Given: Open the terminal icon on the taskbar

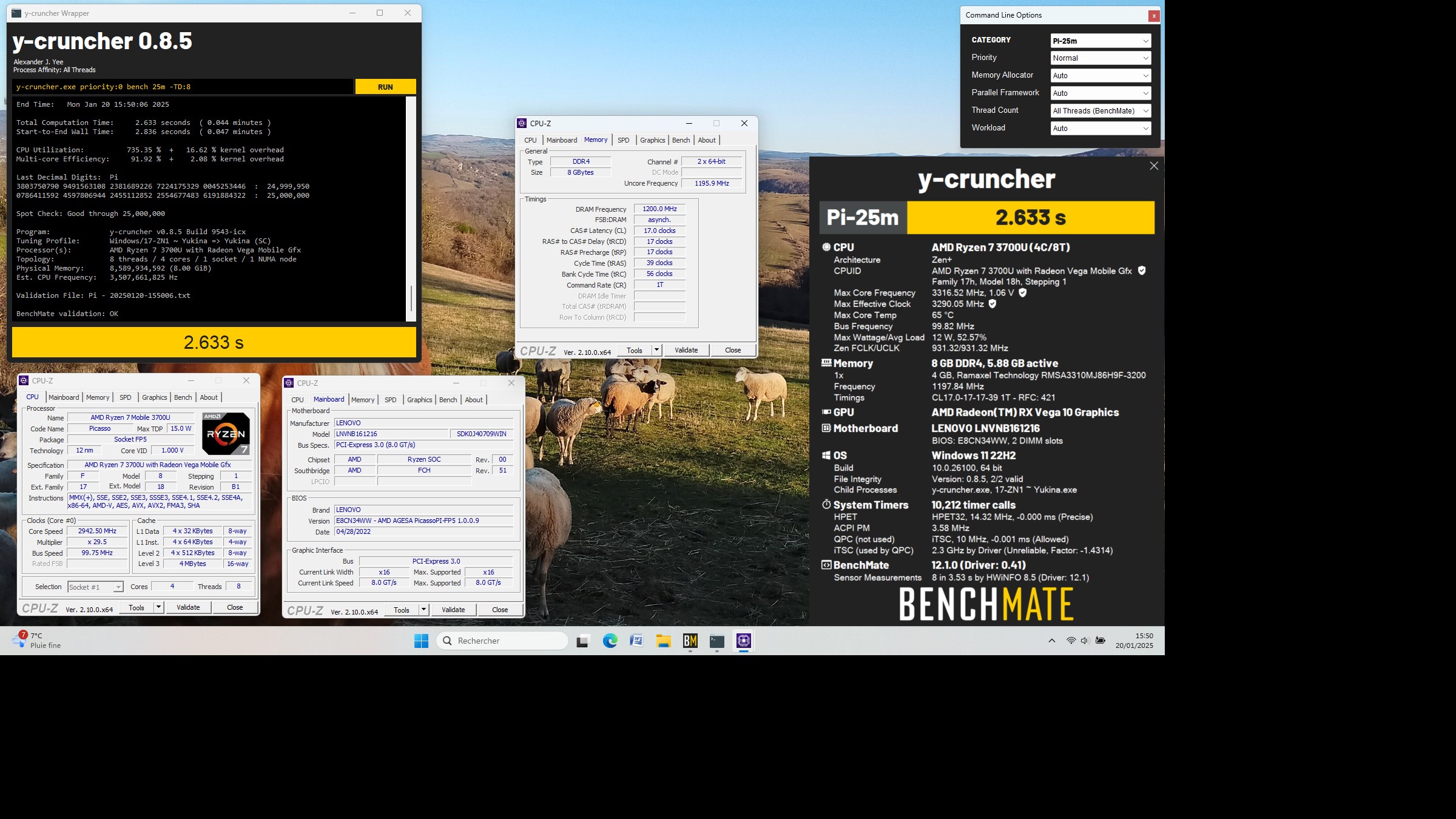Looking at the screenshot, I should click(716, 641).
